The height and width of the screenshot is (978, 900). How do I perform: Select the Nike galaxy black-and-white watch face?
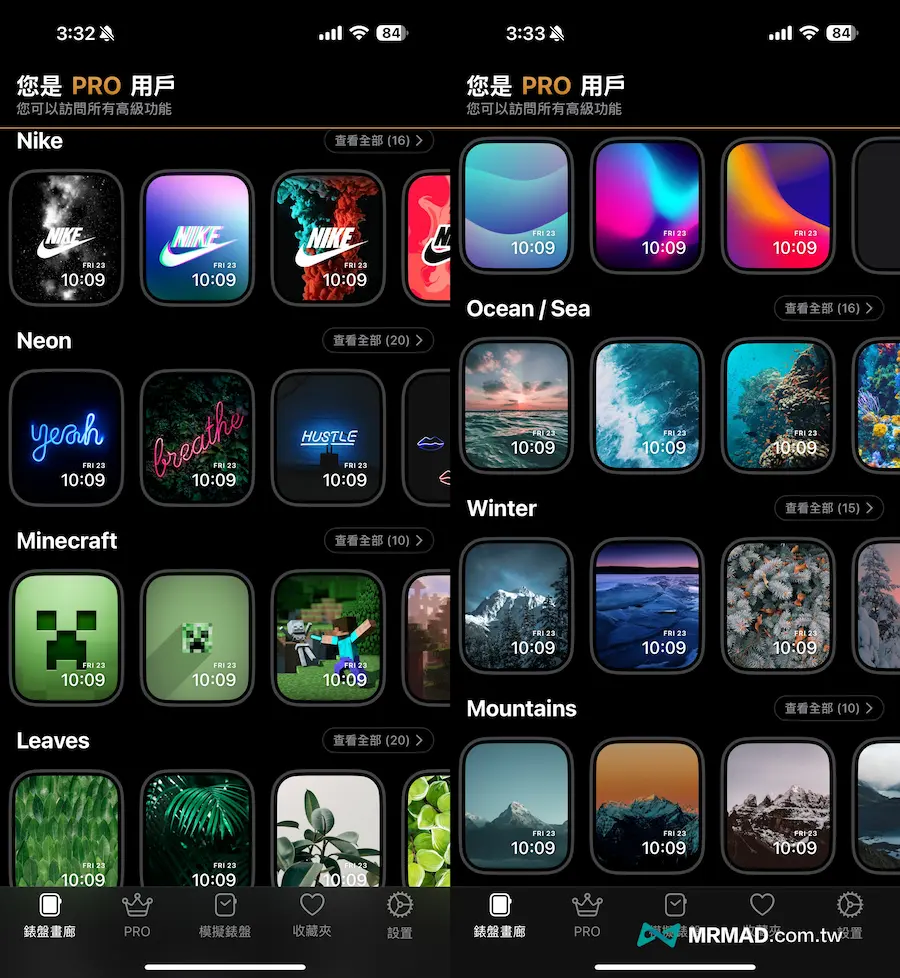point(66,237)
